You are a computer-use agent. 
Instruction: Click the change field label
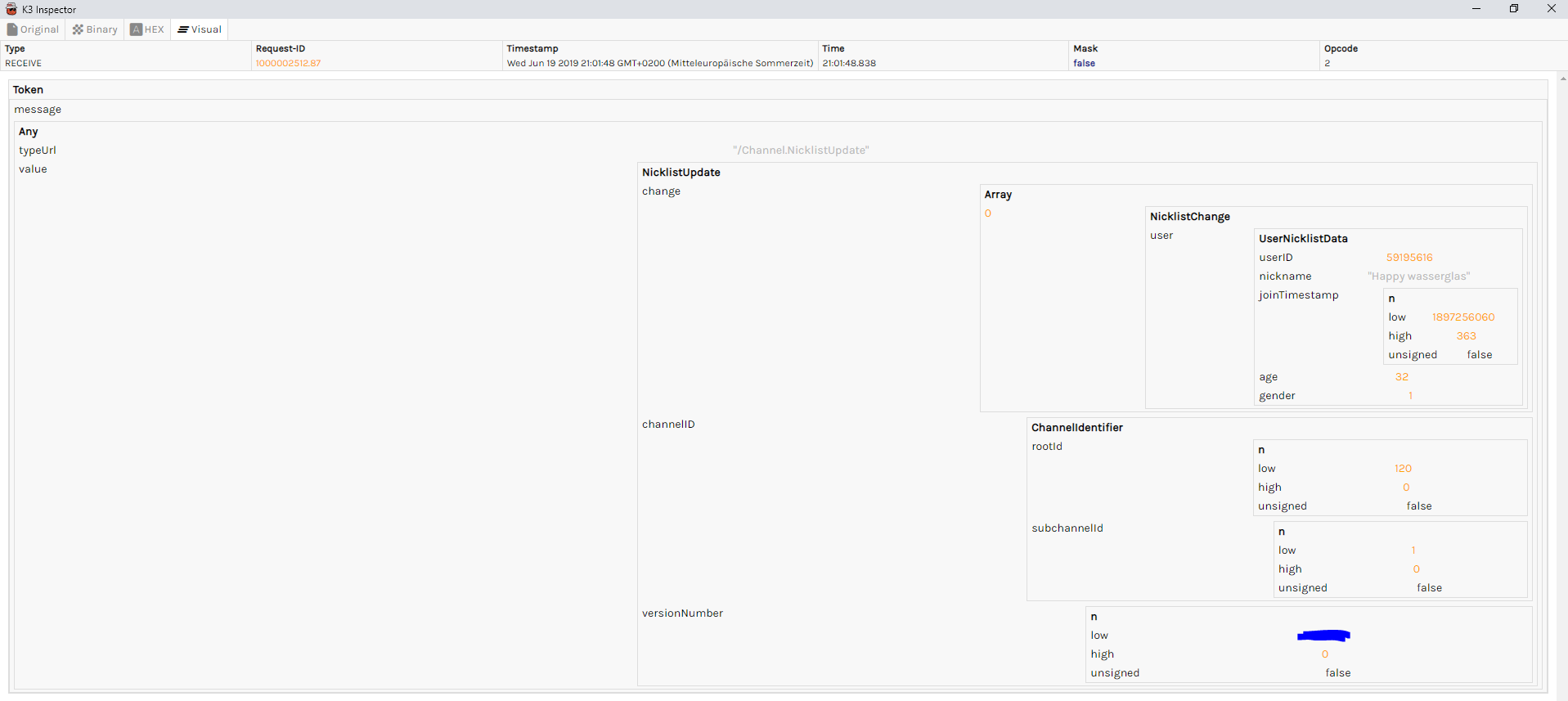(661, 191)
